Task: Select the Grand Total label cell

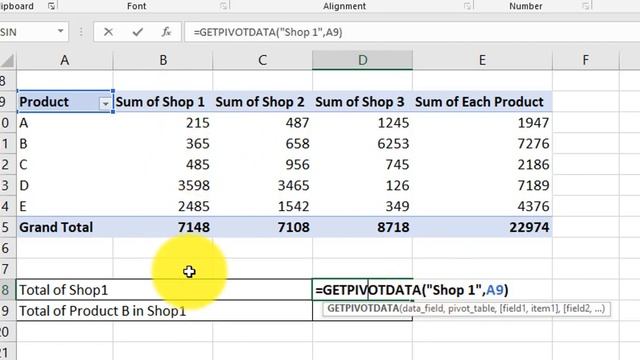Action: click(64, 227)
